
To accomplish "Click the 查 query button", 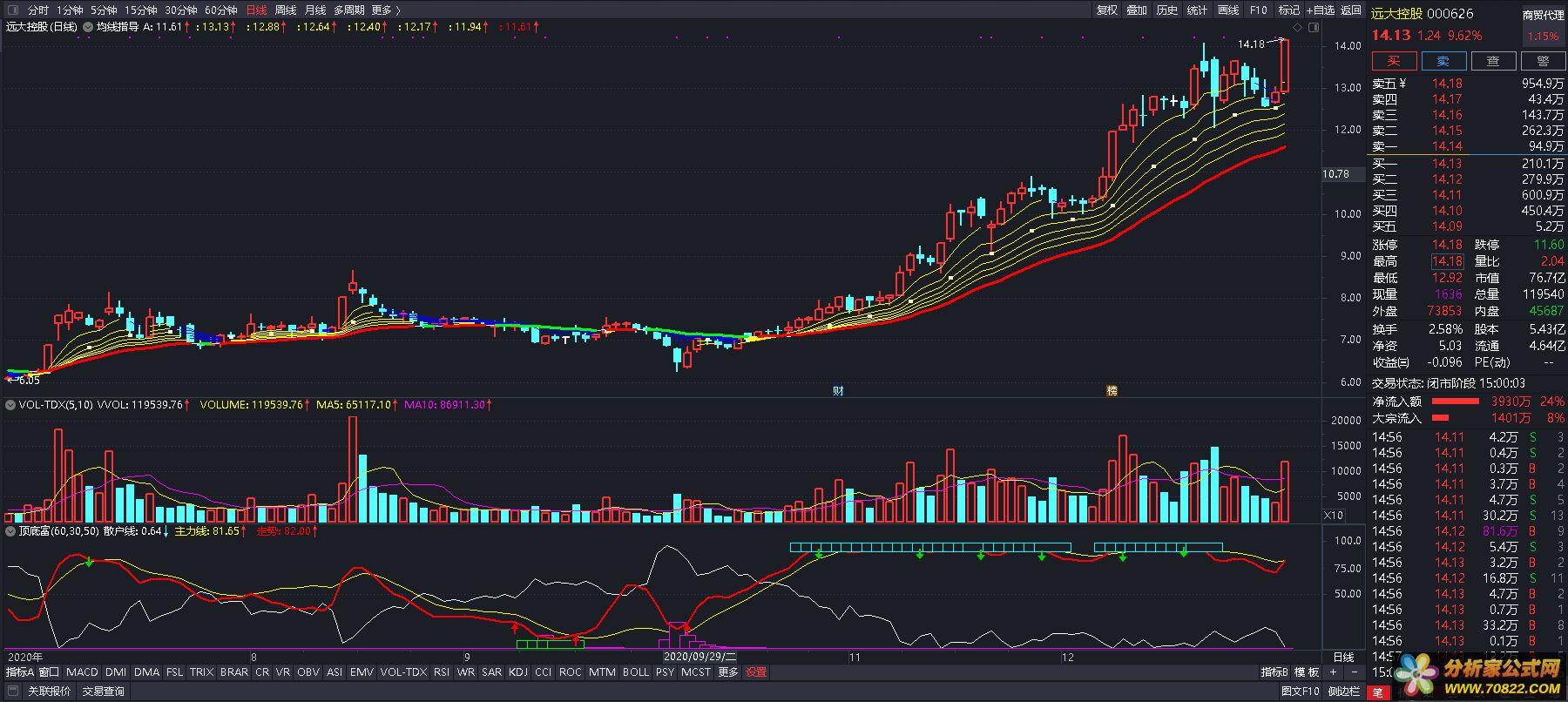I will [x=1493, y=61].
